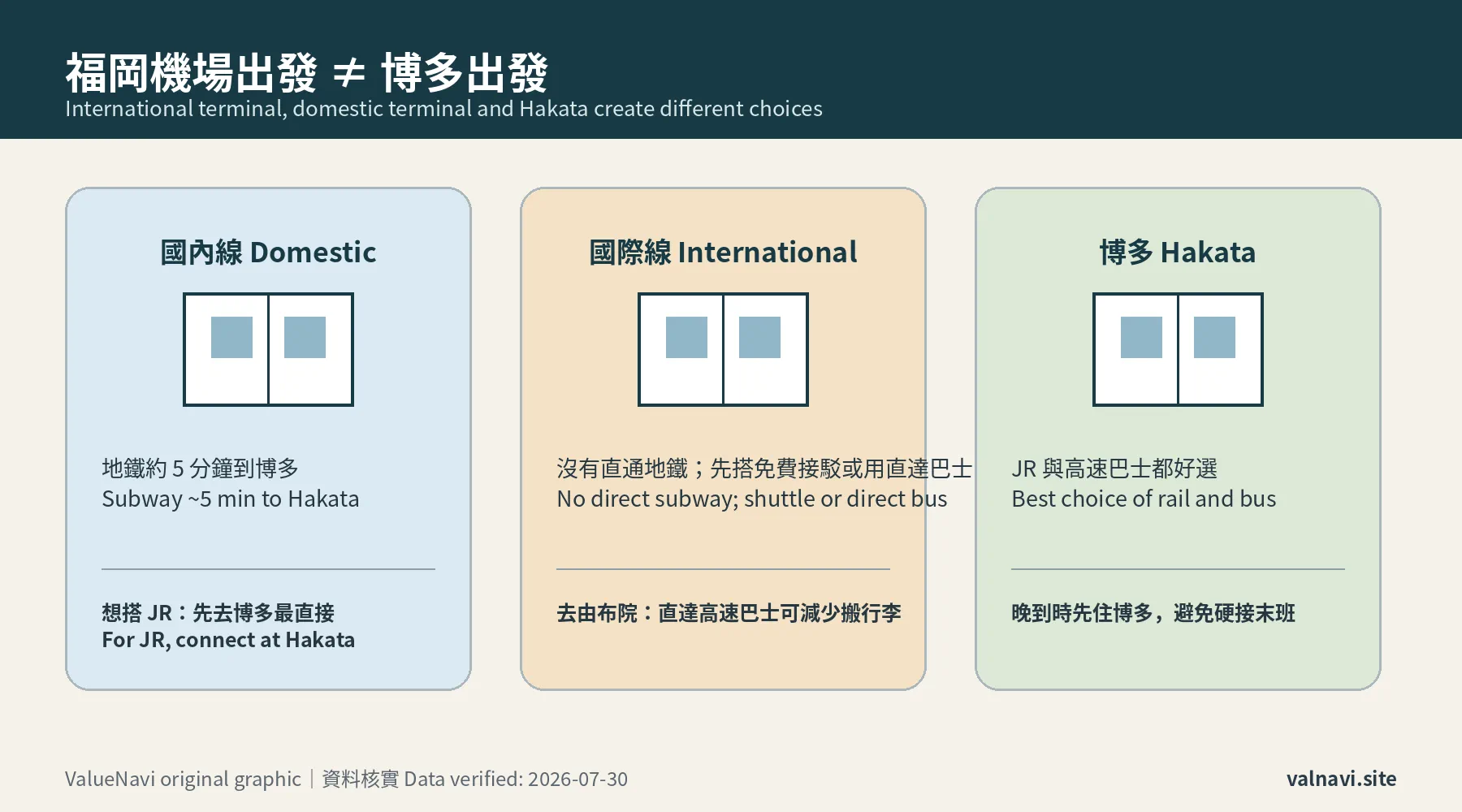This screenshot has height=812, width=1462.
Task: Click the bold text 想搭 JR：先去博多最直接
Action: pos(218,613)
